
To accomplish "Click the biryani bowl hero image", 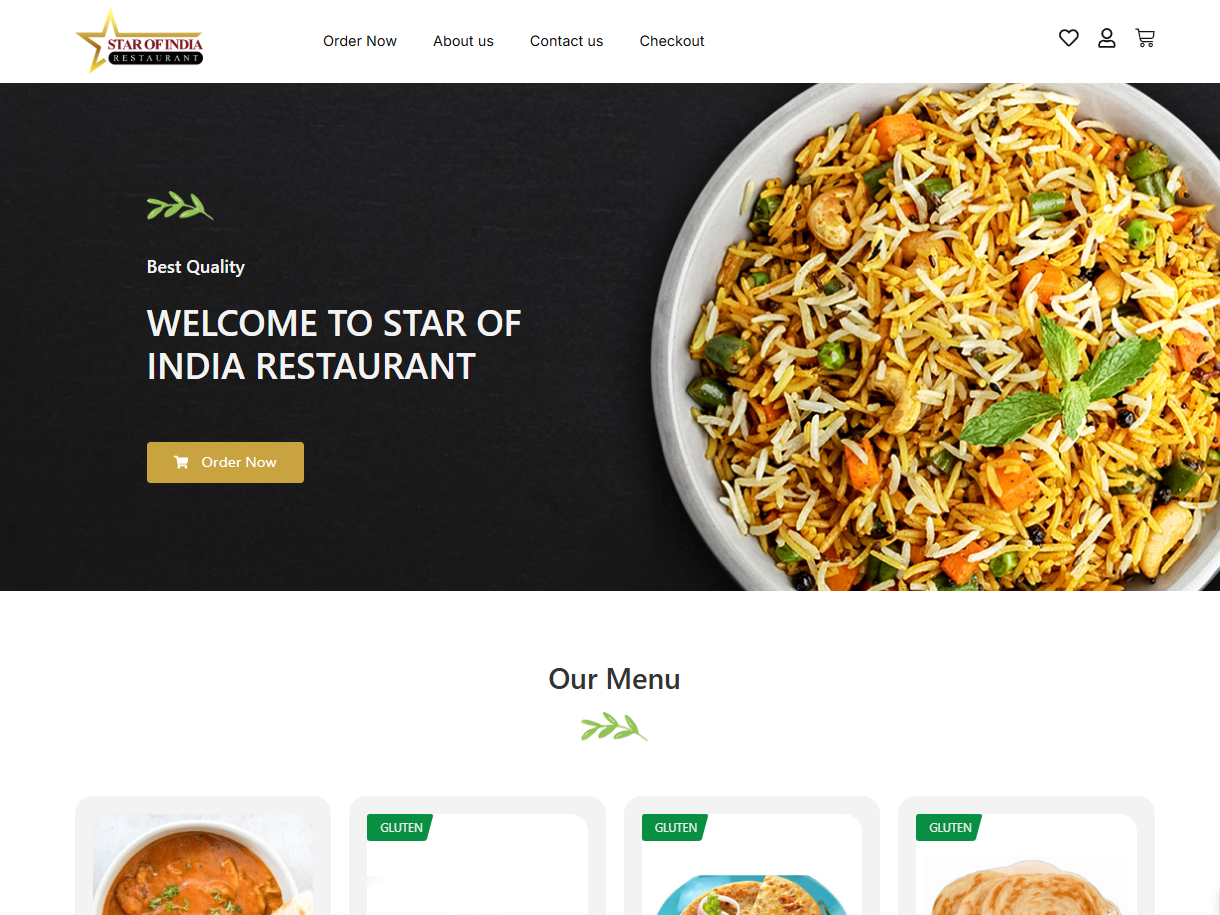I will tap(935, 337).
